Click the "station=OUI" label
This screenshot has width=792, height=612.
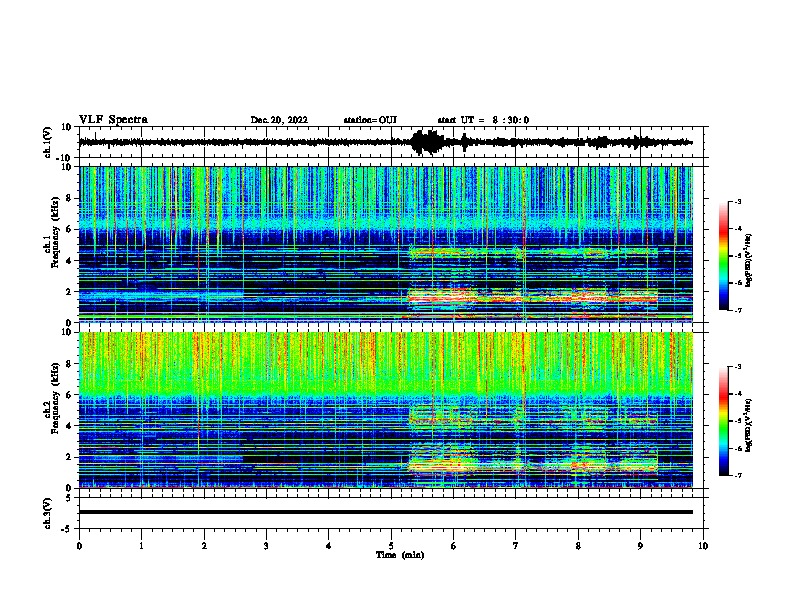click(x=370, y=120)
